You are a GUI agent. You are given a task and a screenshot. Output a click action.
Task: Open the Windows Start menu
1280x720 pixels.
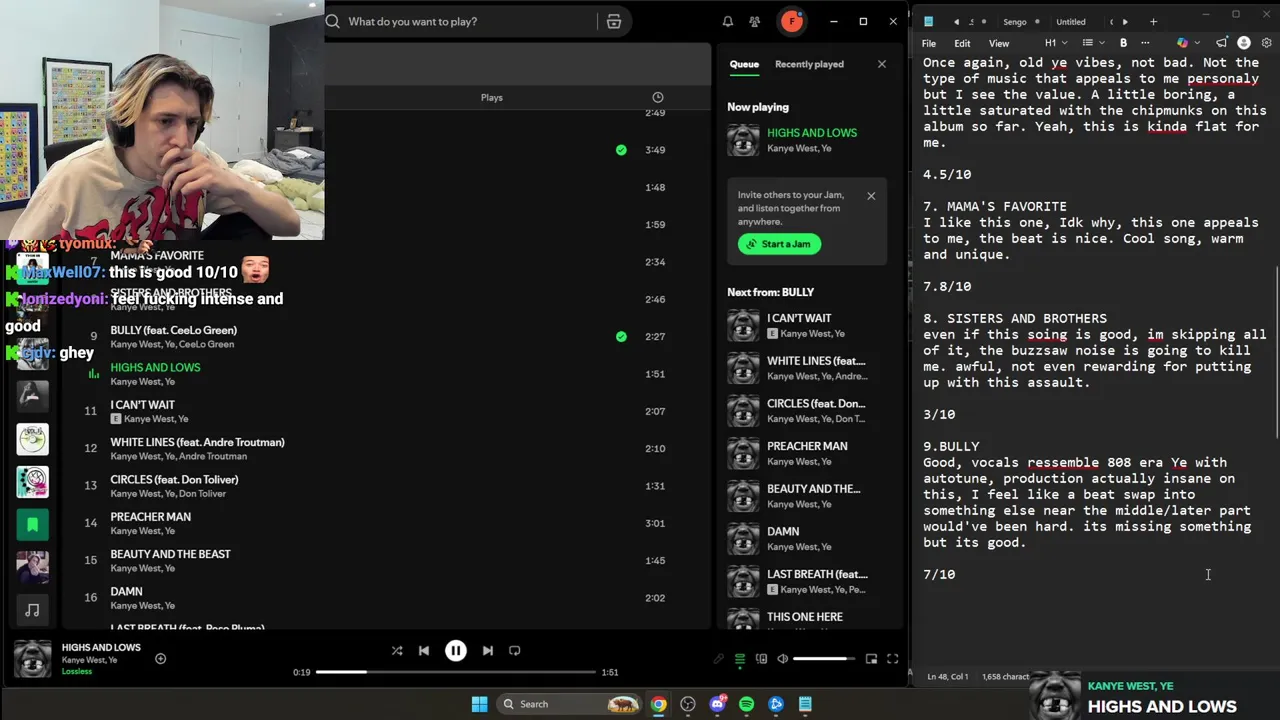[x=479, y=704]
